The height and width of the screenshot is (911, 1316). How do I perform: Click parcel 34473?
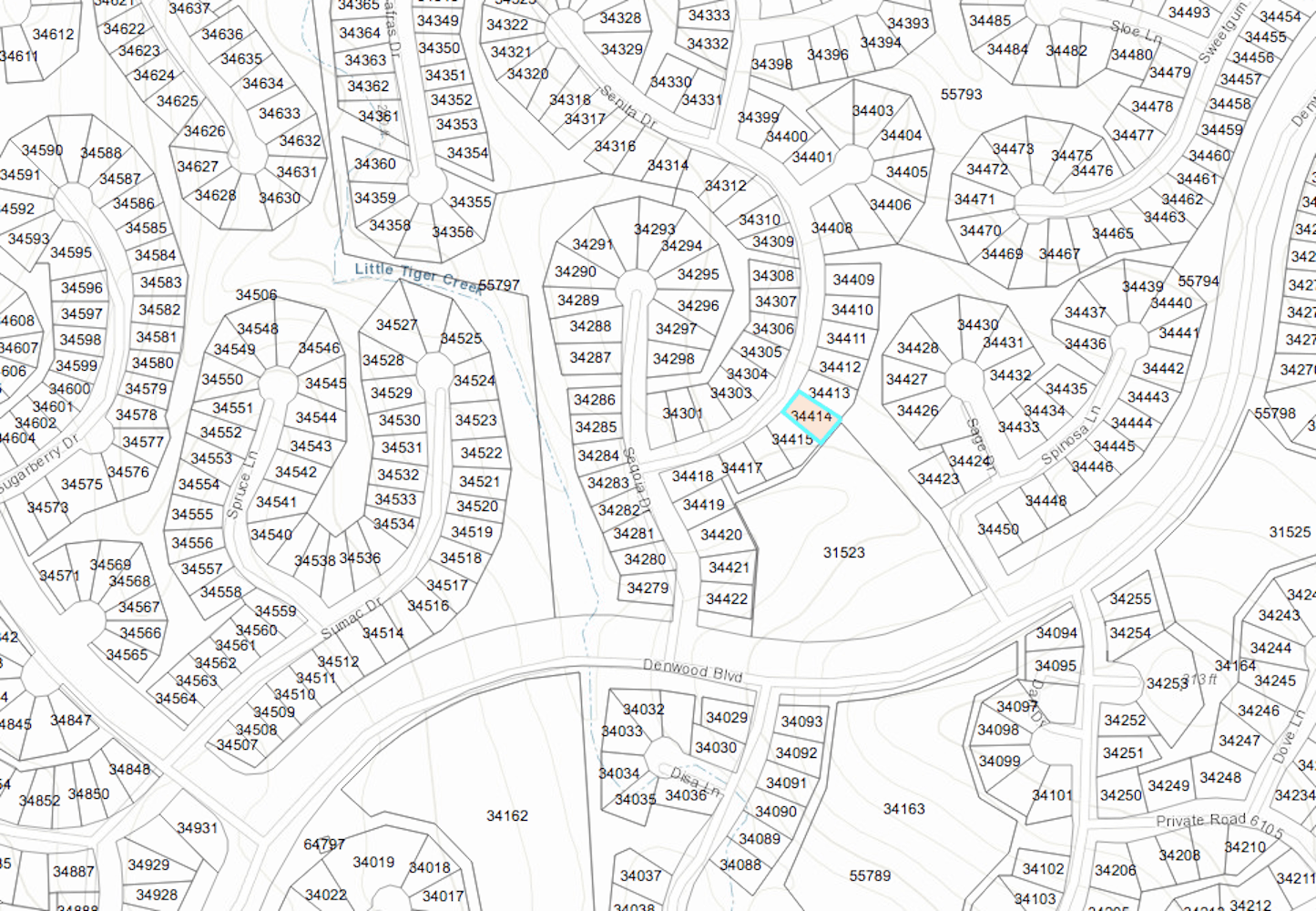[1013, 148]
